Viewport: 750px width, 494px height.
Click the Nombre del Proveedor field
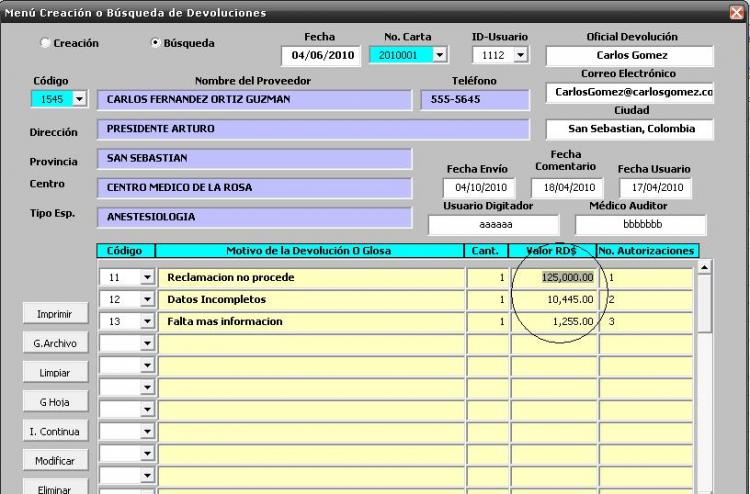[x=254, y=99]
